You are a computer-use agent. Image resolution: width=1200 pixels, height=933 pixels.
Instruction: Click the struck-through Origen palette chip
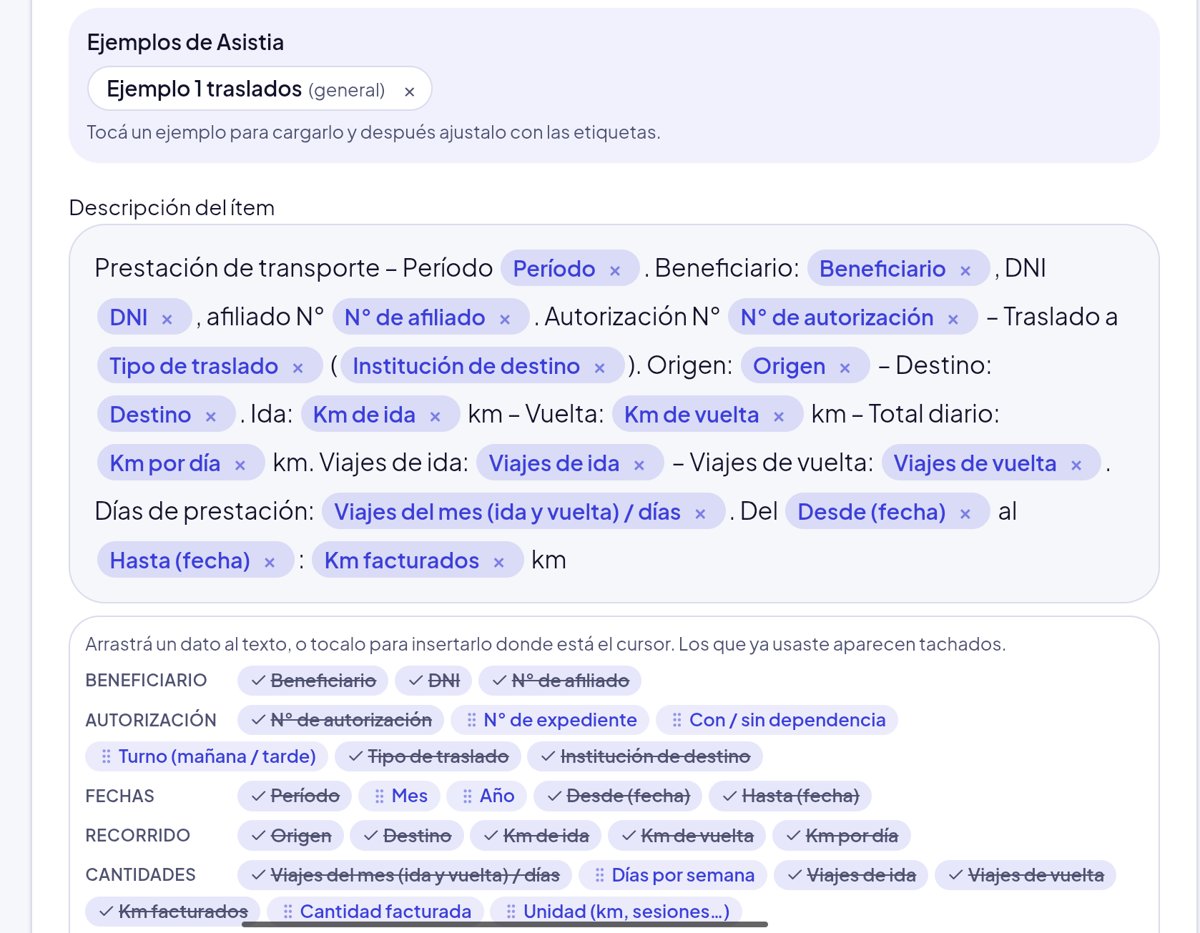291,835
